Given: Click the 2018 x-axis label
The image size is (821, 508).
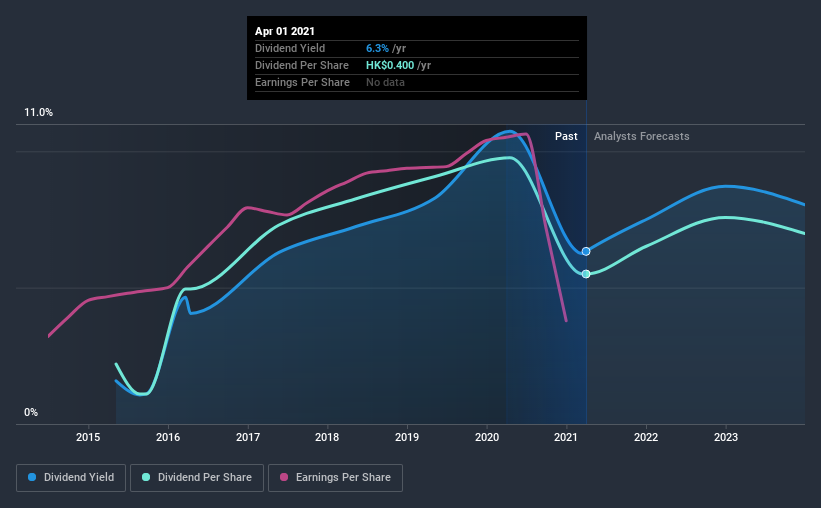Looking at the screenshot, I should [327, 437].
